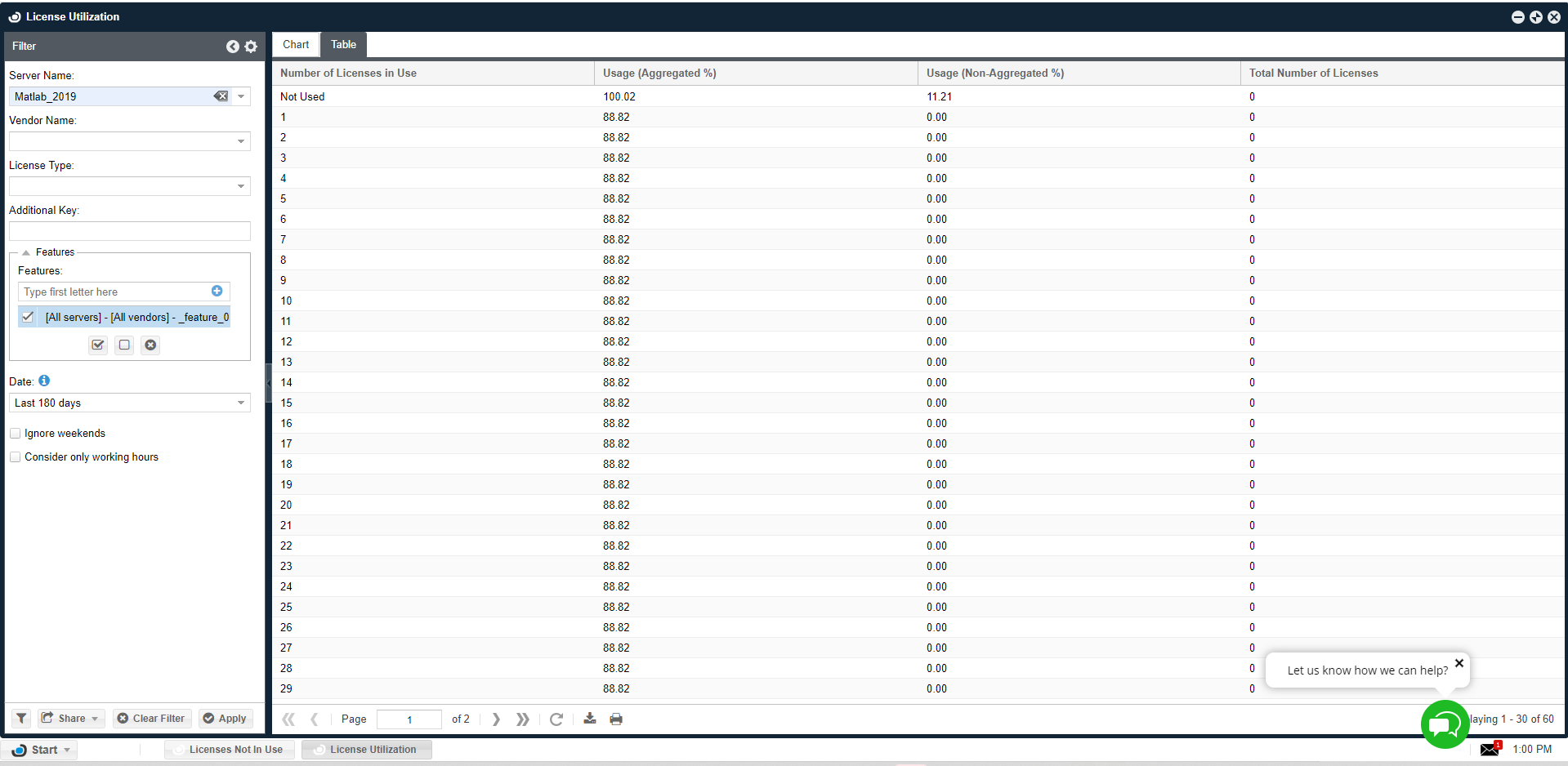Print the license utilization table
1568x766 pixels.
tap(616, 719)
